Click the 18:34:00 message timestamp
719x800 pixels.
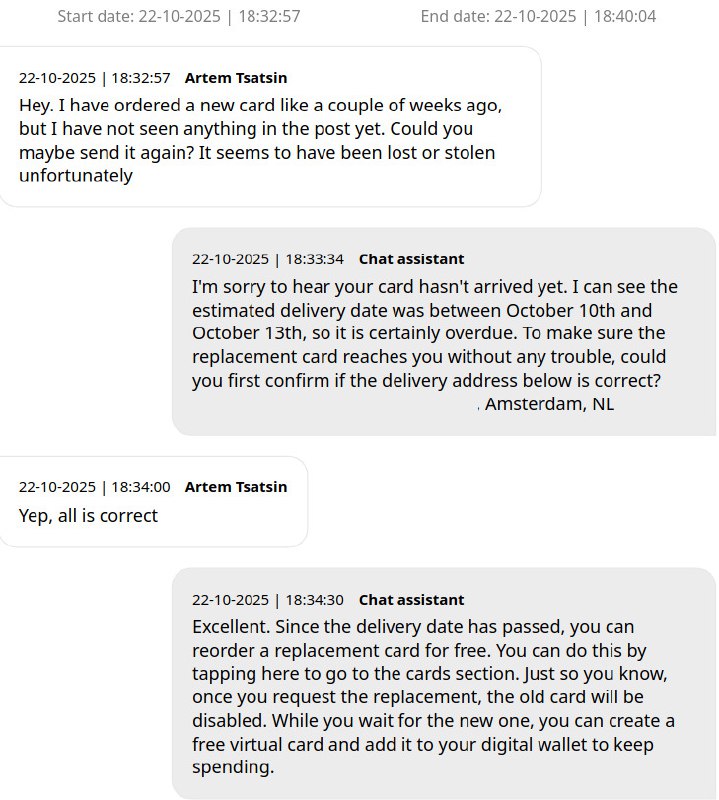click(95, 487)
